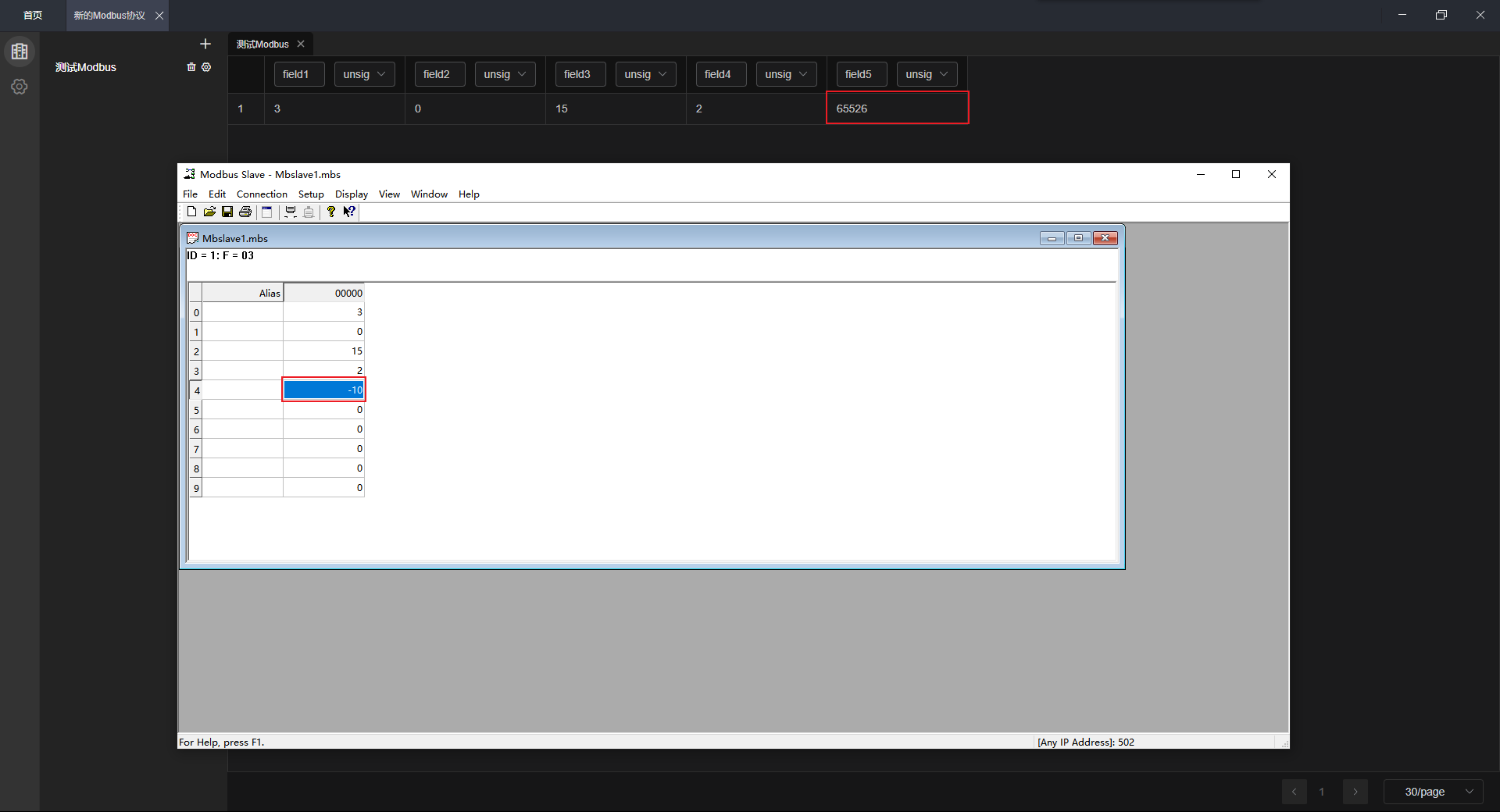1500x812 pixels.
Task: Delete 测试Modbus with the trash icon
Action: click(x=191, y=67)
